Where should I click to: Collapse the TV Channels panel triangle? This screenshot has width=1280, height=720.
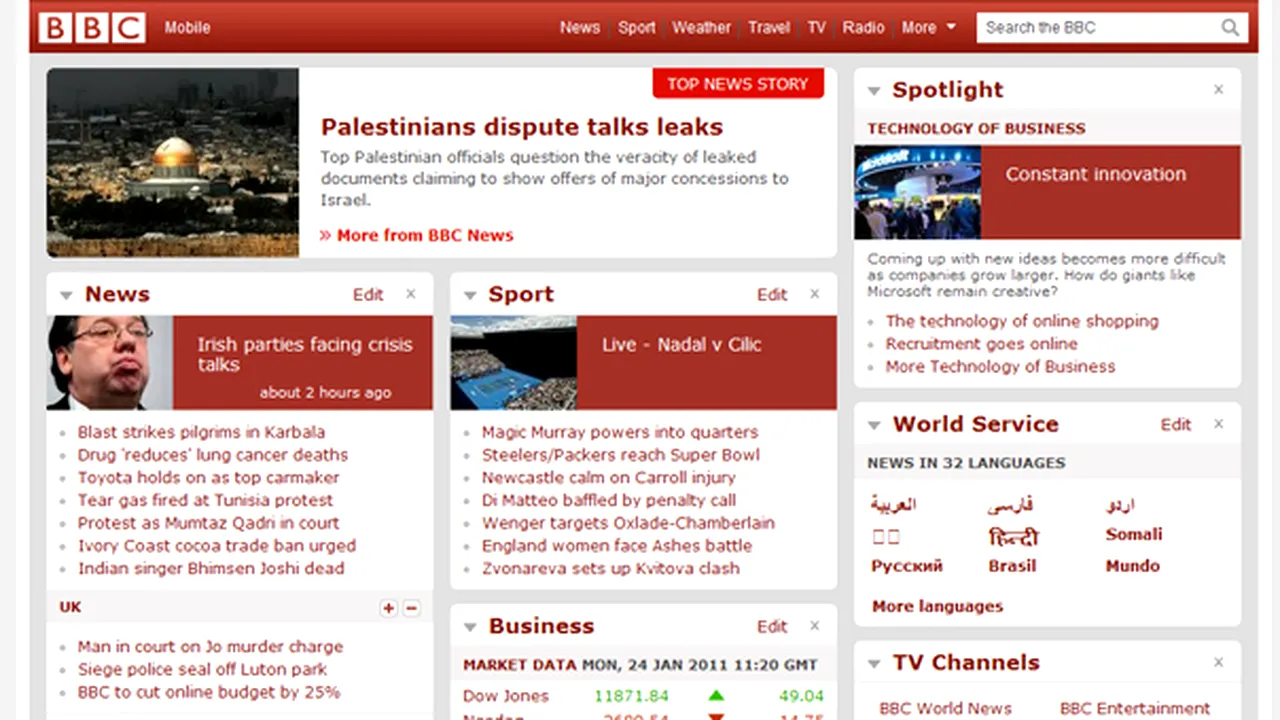click(x=874, y=663)
